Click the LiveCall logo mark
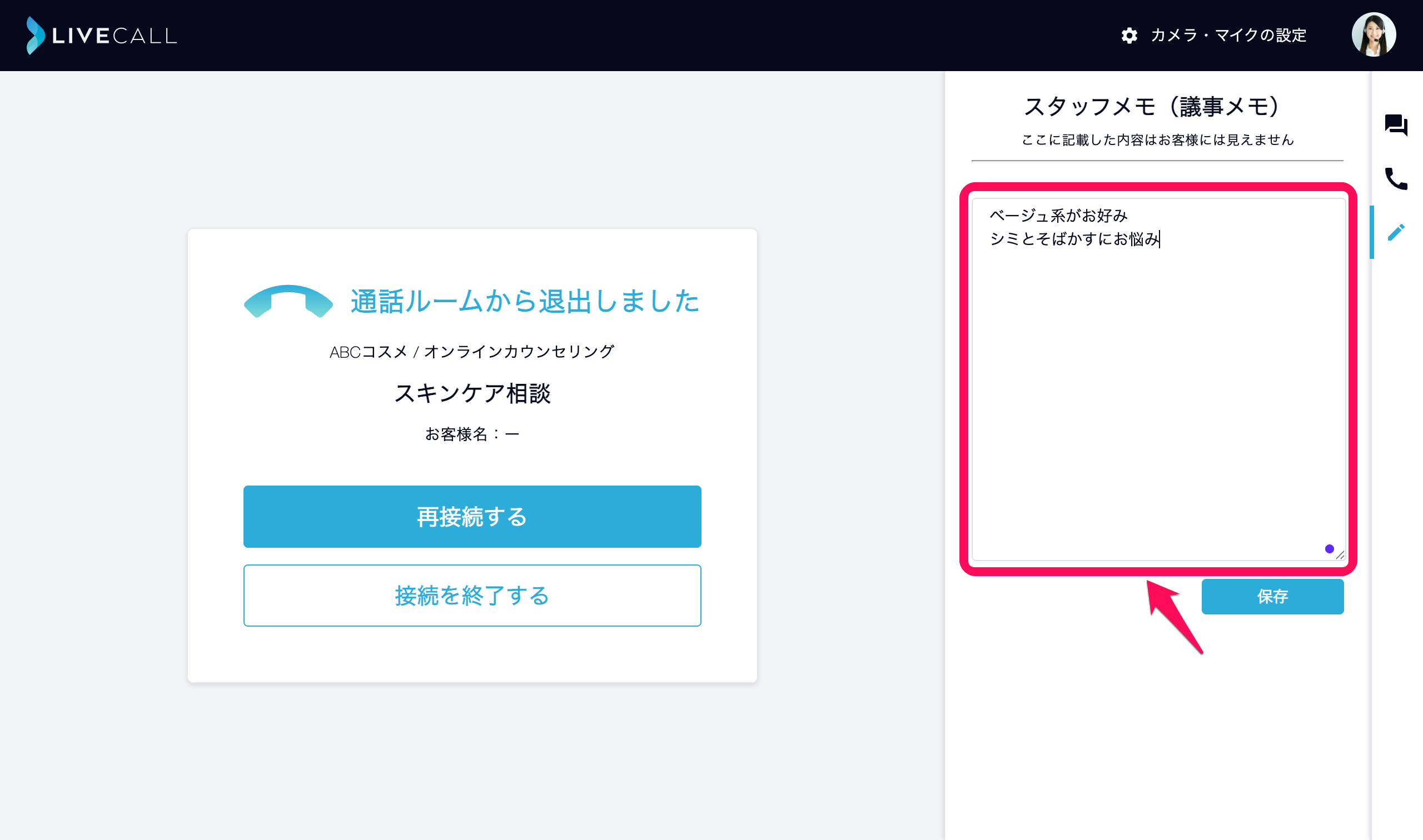This screenshot has height=840, width=1423. [x=35, y=36]
